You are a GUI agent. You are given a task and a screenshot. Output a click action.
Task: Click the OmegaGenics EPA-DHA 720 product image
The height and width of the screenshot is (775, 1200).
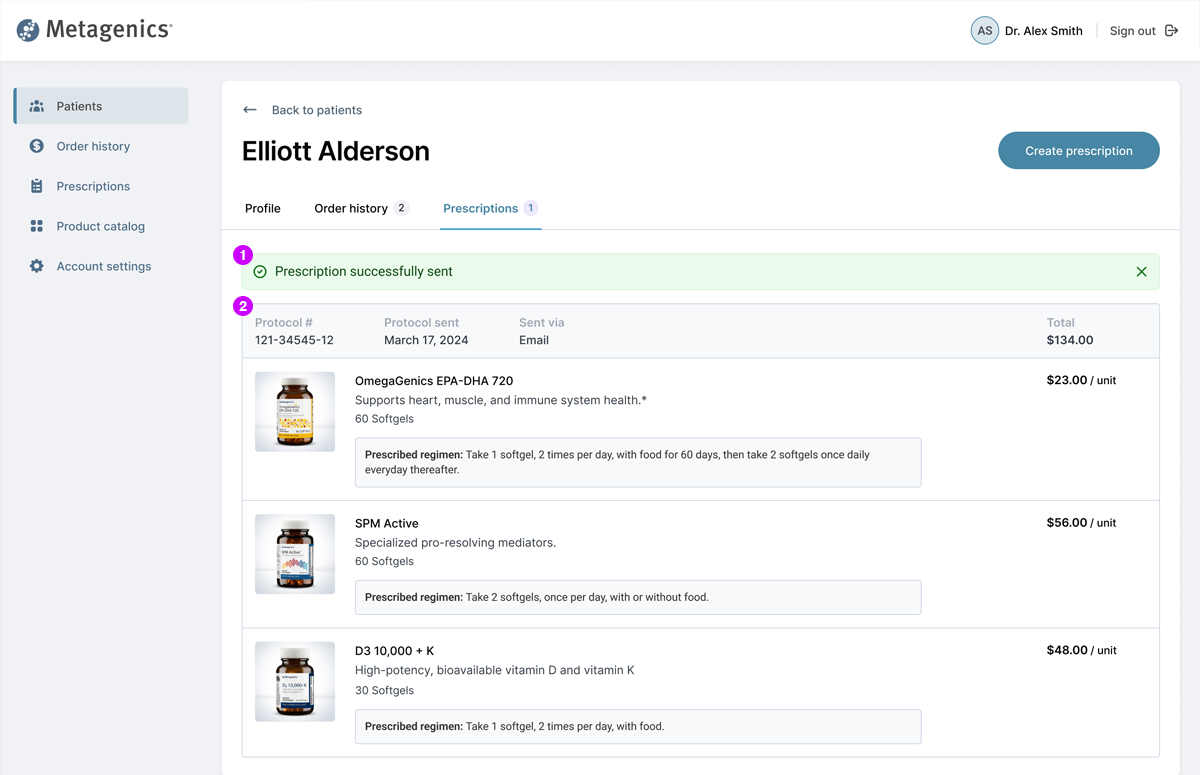(295, 411)
